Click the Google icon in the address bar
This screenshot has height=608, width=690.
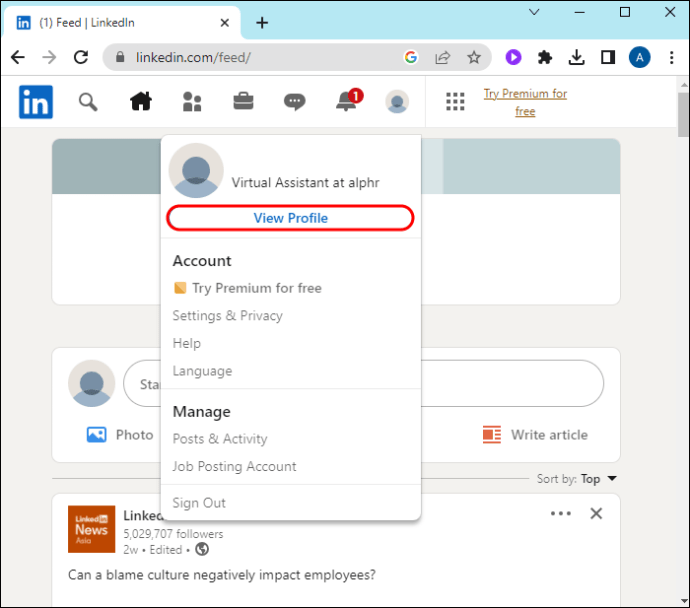pos(411,57)
